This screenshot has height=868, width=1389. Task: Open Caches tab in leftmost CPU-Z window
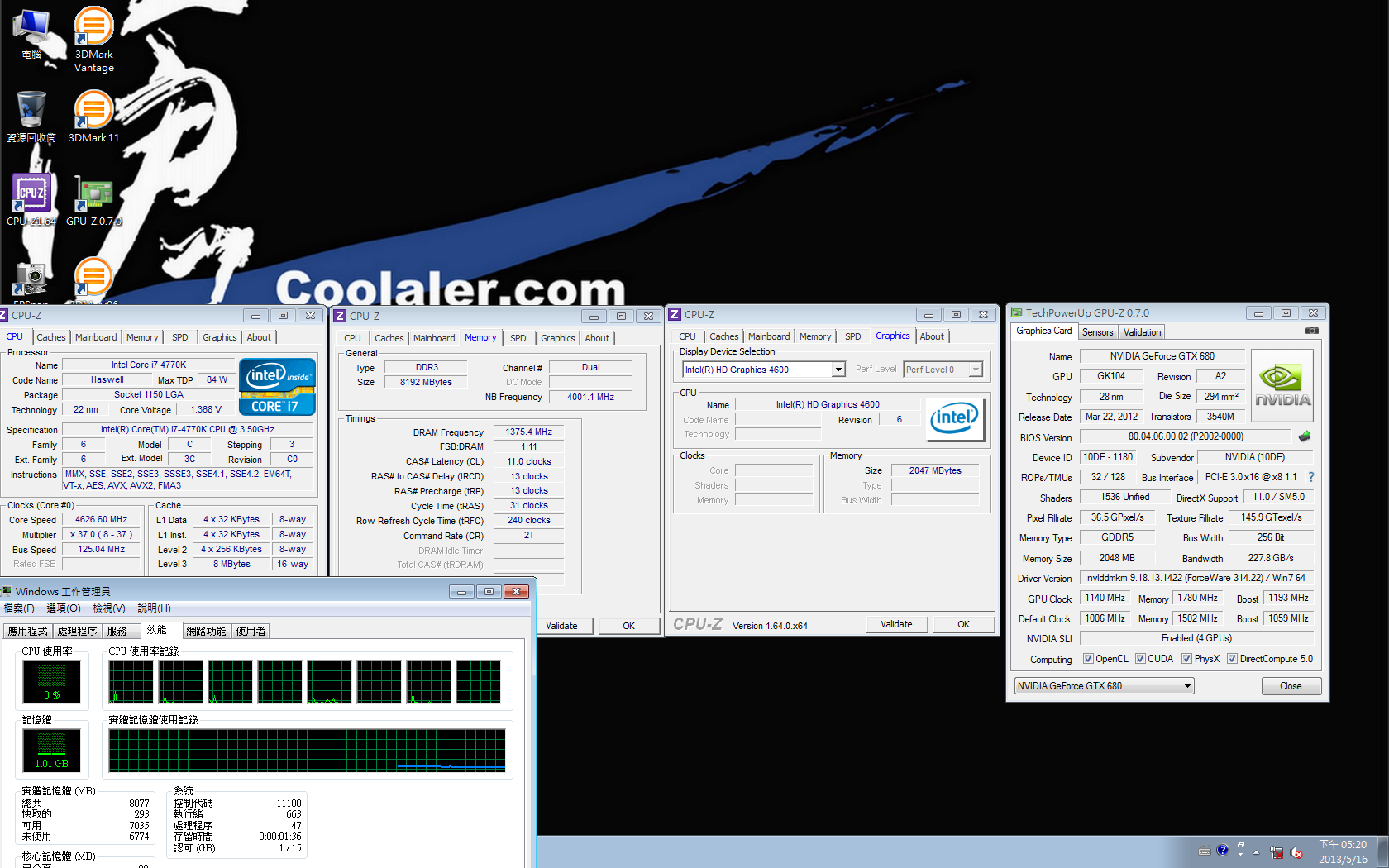click(50, 337)
